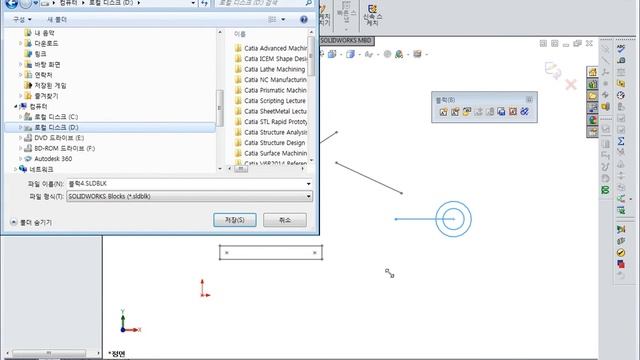Click 폴더 숨기기 hide folders toggle
This screenshot has width=640, height=360.
31,222
